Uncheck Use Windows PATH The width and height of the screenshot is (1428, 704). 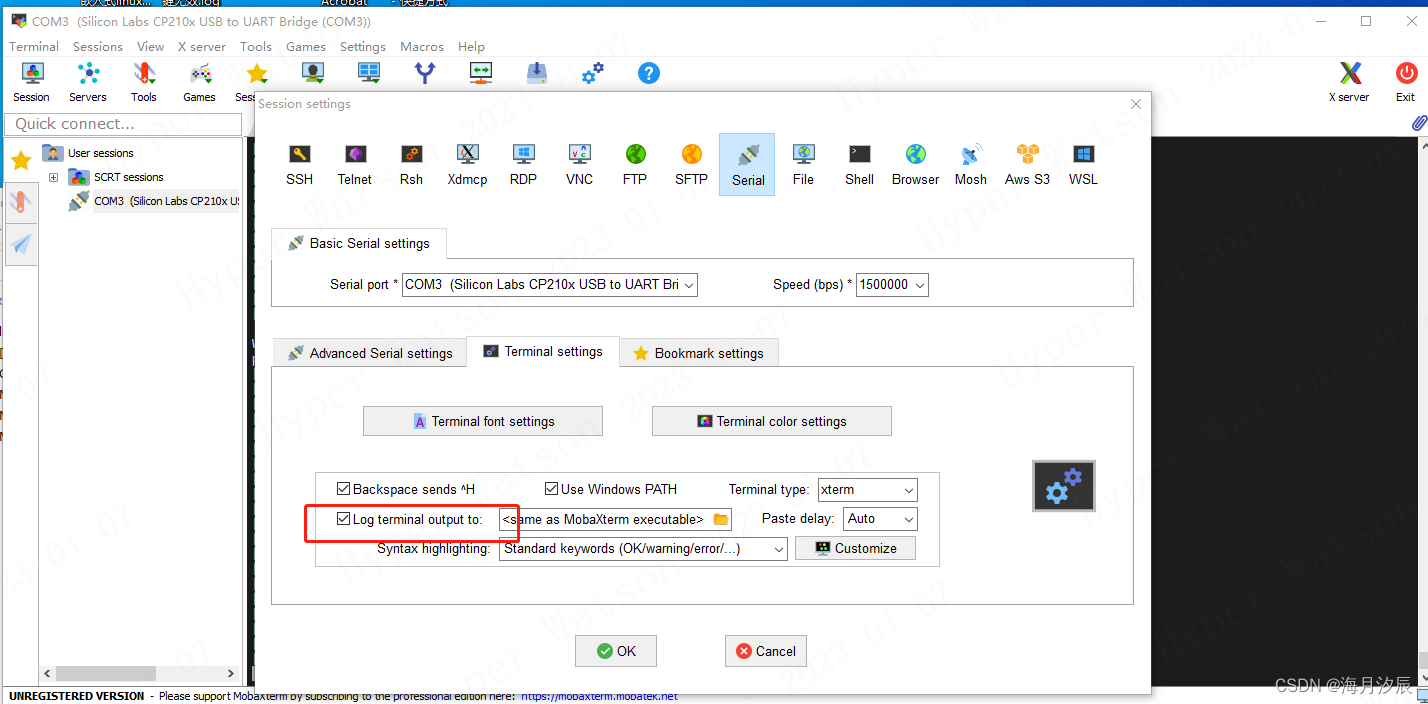tap(551, 488)
